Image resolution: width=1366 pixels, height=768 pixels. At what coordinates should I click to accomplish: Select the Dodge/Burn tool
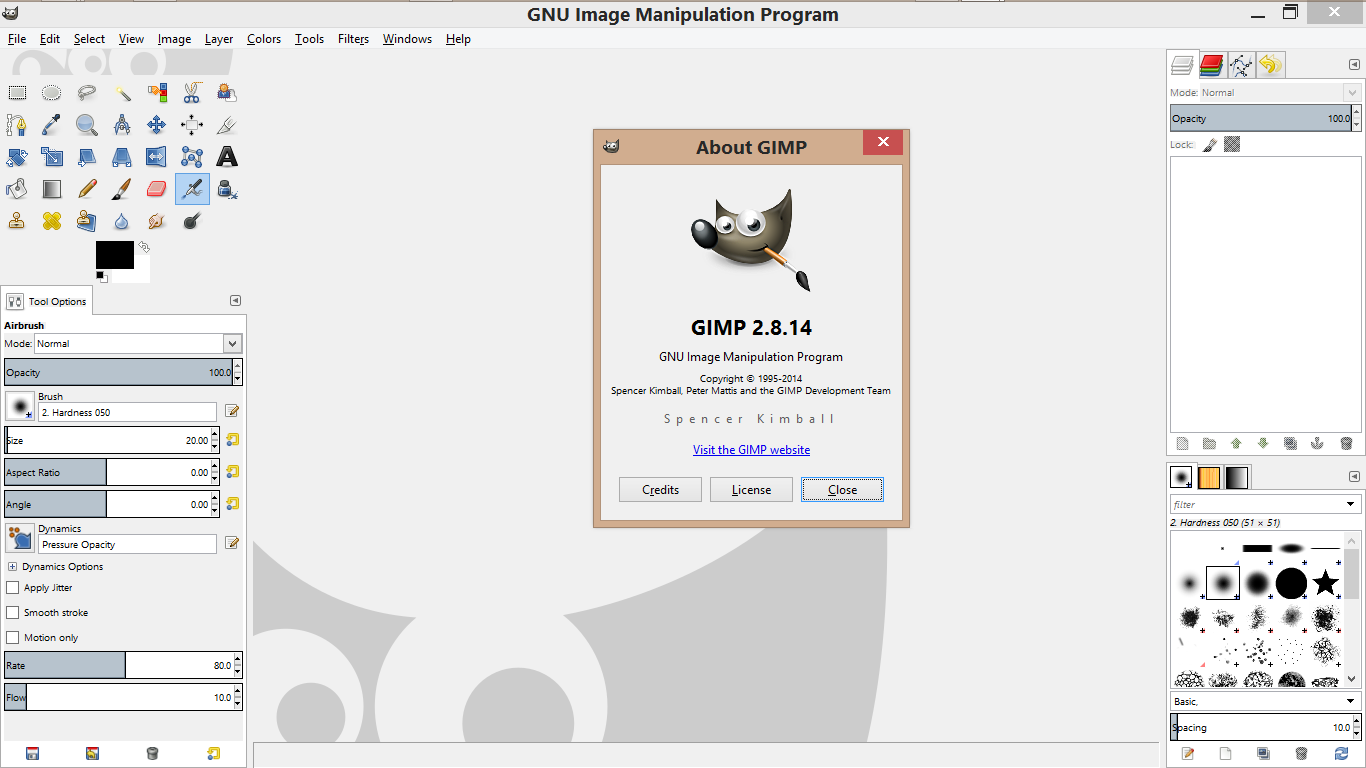192,221
